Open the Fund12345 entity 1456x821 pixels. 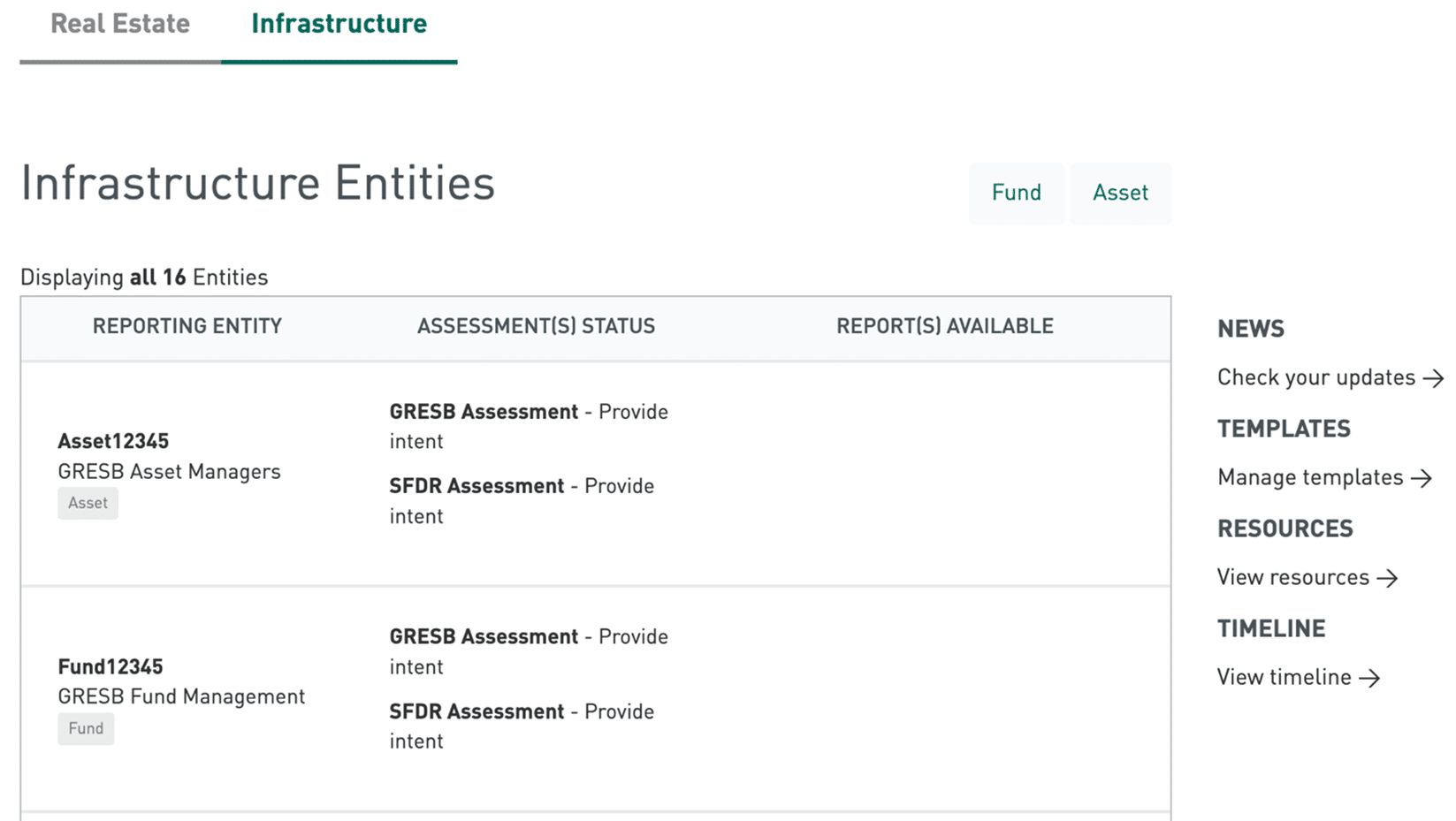click(x=111, y=666)
